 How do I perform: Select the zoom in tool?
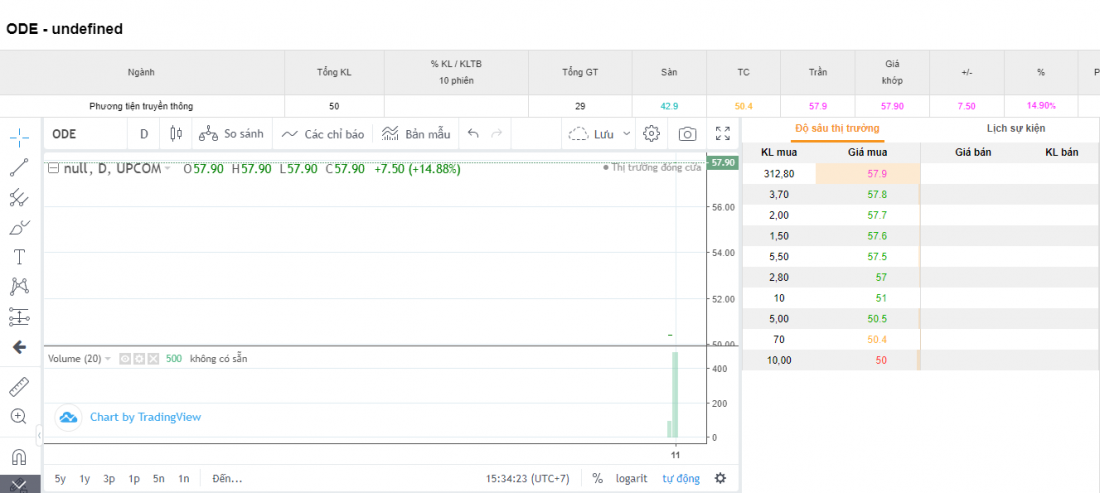20,416
